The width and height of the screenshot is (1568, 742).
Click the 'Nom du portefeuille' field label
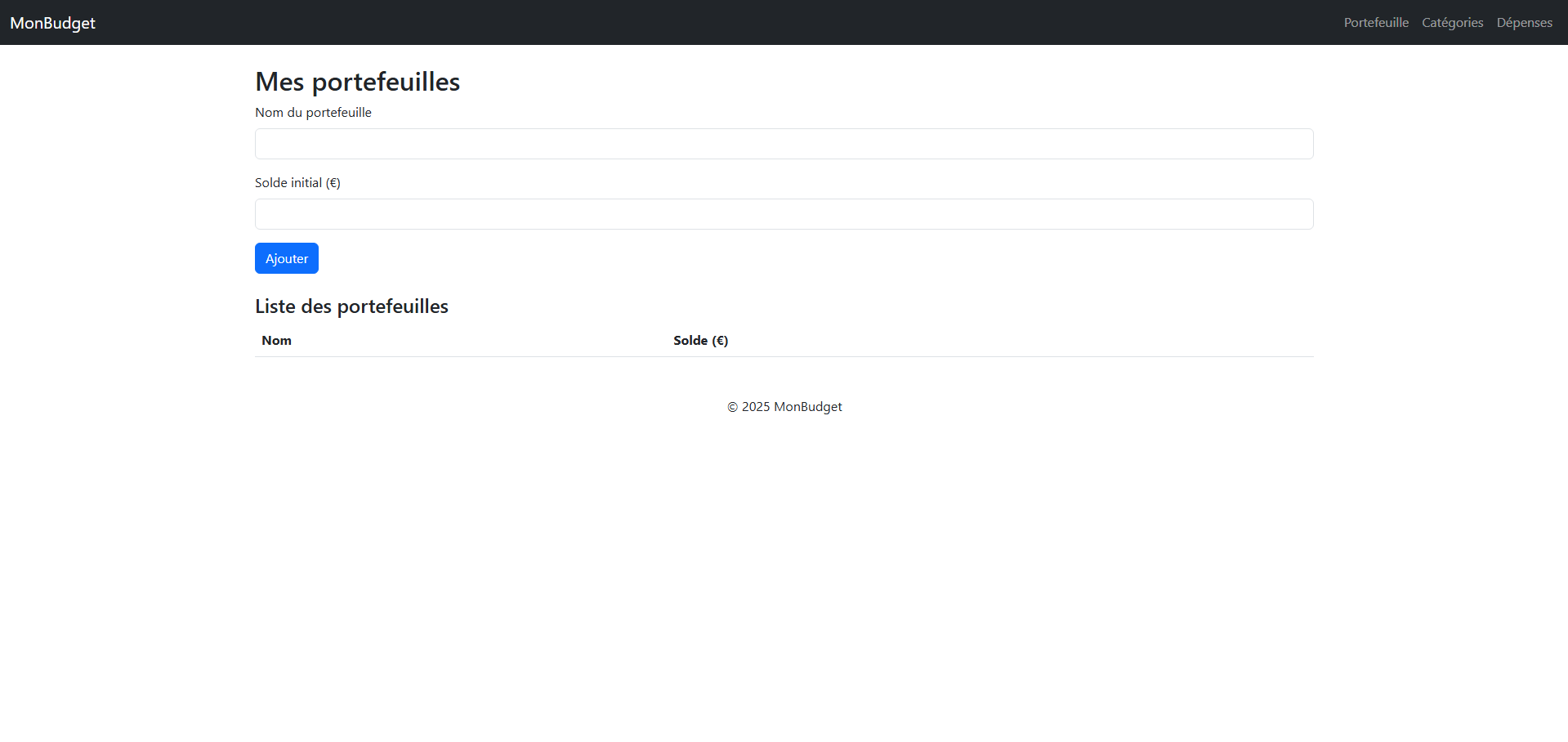tap(313, 113)
